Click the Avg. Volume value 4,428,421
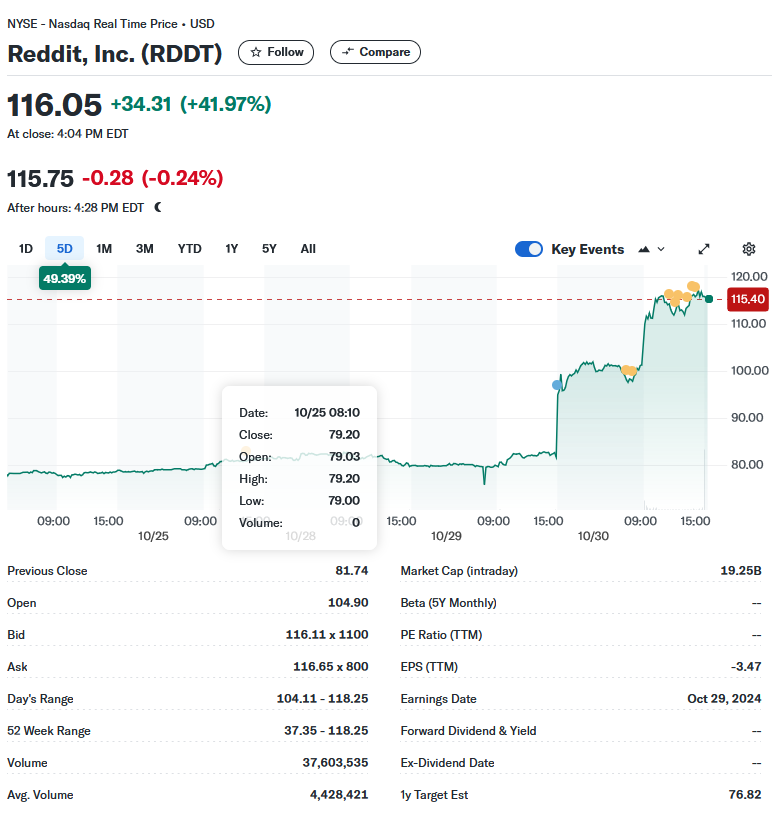The height and width of the screenshot is (819, 784). coord(339,794)
